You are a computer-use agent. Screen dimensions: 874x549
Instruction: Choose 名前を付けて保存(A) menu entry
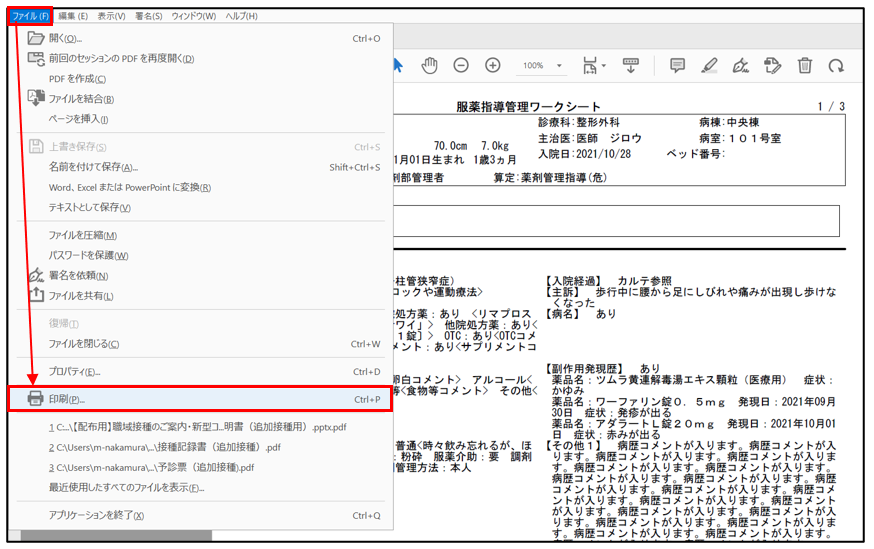93,167
